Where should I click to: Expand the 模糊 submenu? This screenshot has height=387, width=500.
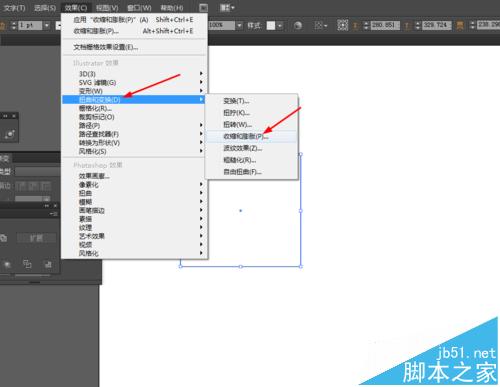(134, 202)
